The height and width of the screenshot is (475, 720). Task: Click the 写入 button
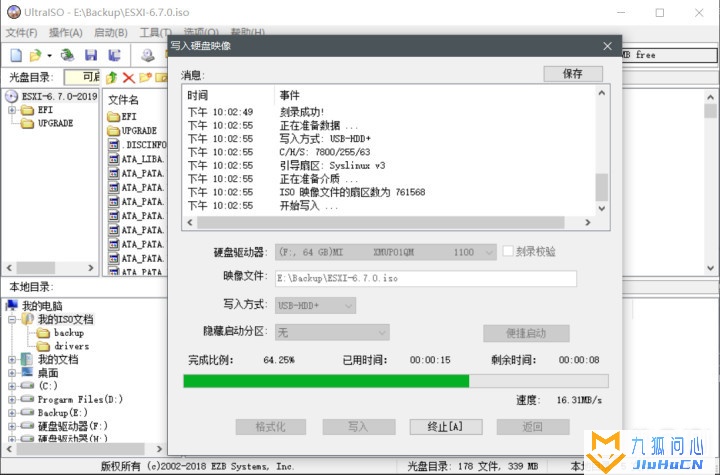(358, 427)
